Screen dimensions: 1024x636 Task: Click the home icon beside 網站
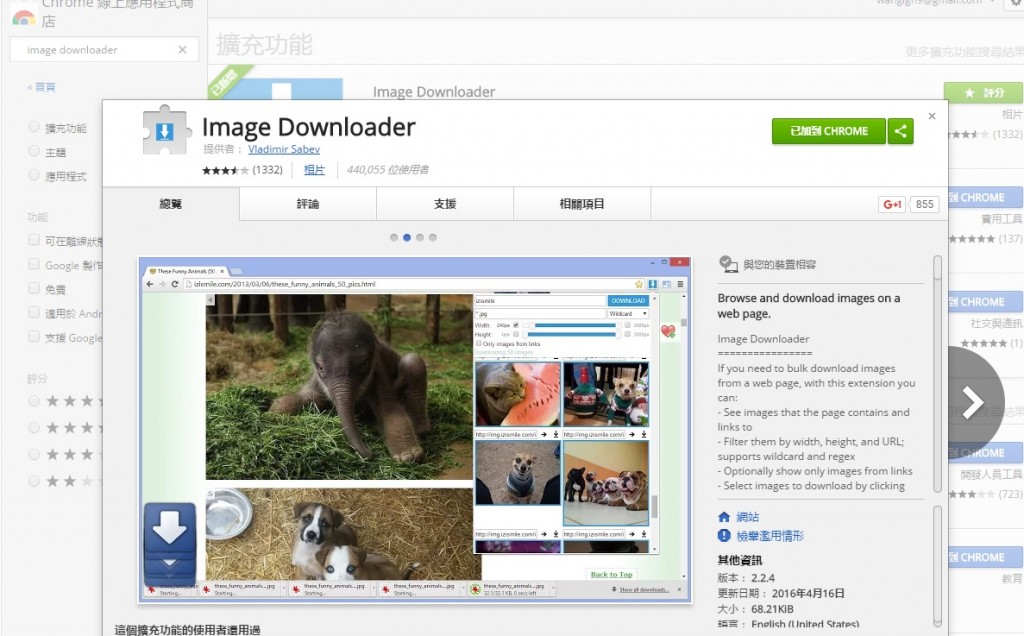pyautogui.click(x=724, y=517)
